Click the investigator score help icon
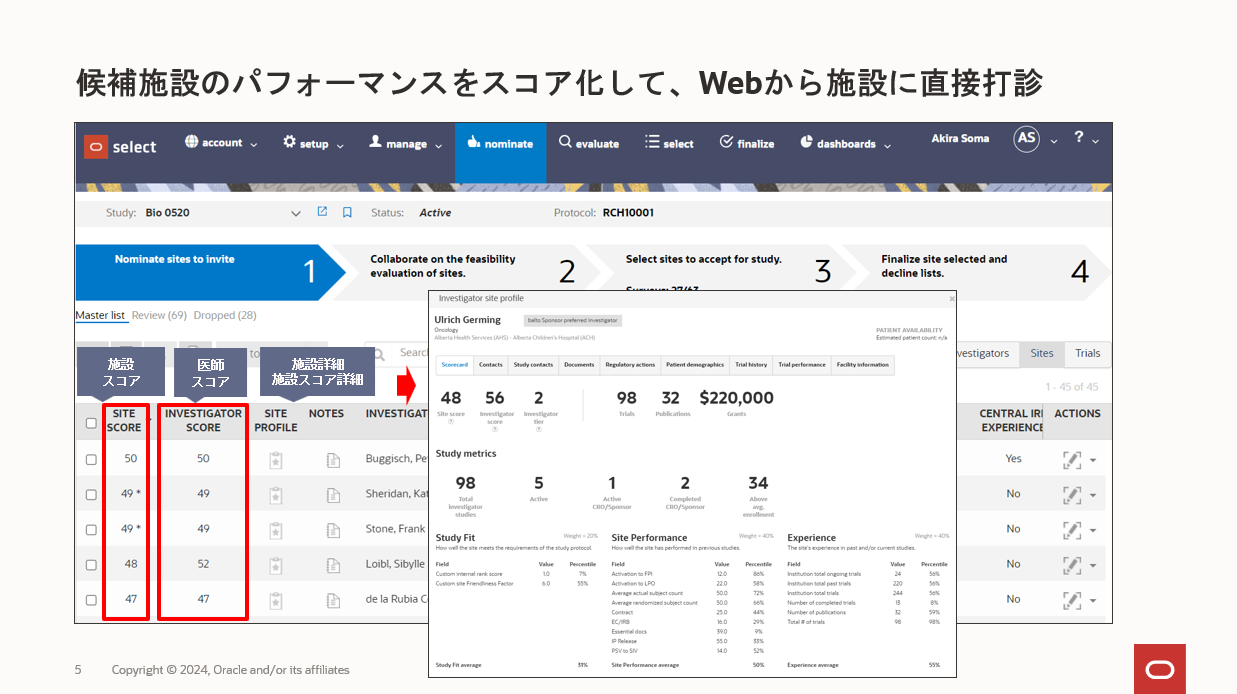1237x694 pixels. click(x=495, y=429)
